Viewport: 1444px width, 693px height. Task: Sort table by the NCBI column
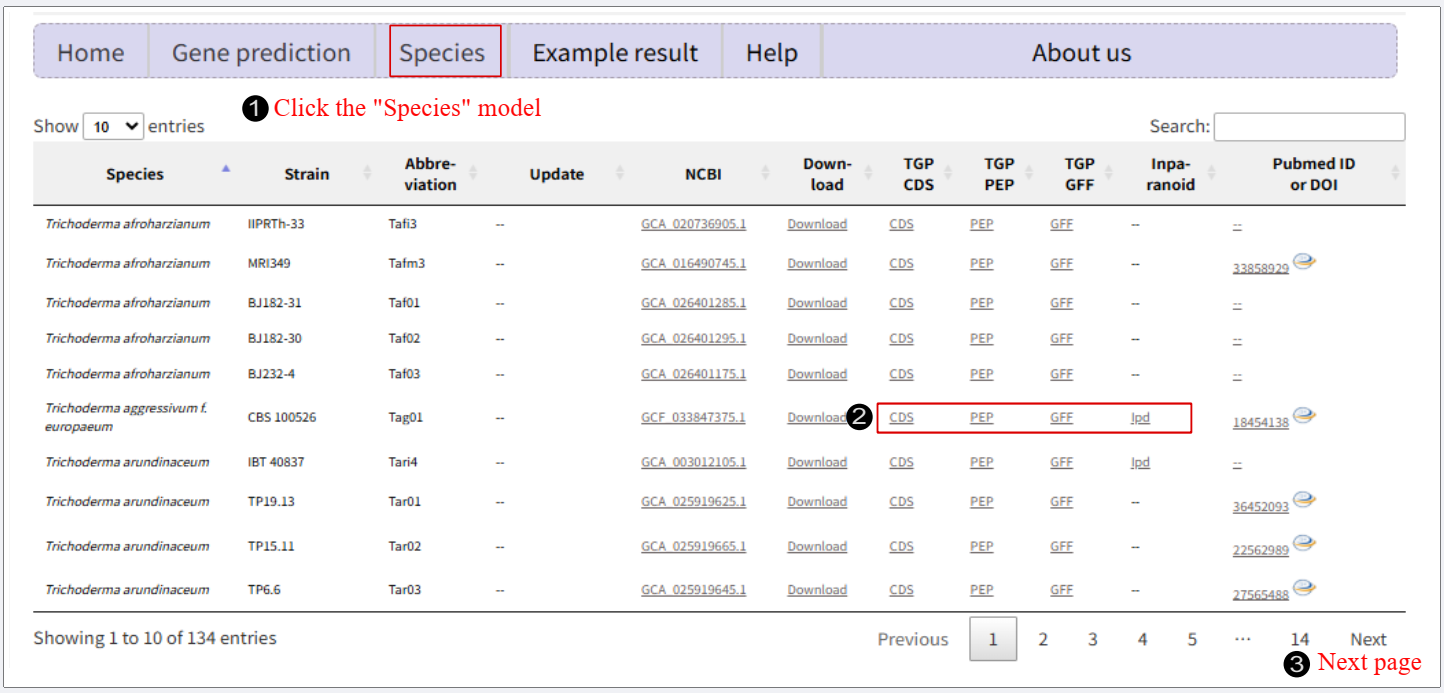point(703,174)
